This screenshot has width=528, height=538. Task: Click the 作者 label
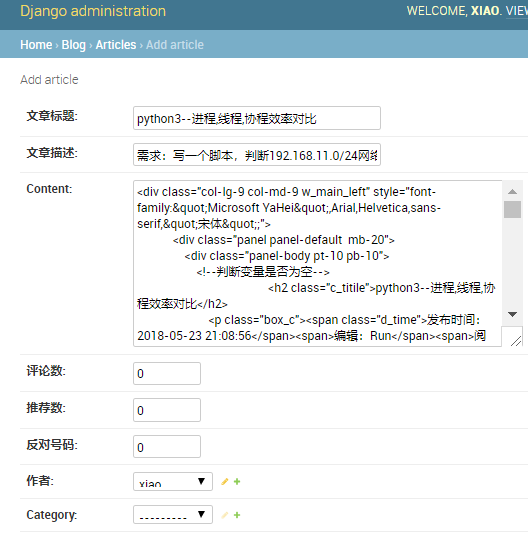click(40, 481)
